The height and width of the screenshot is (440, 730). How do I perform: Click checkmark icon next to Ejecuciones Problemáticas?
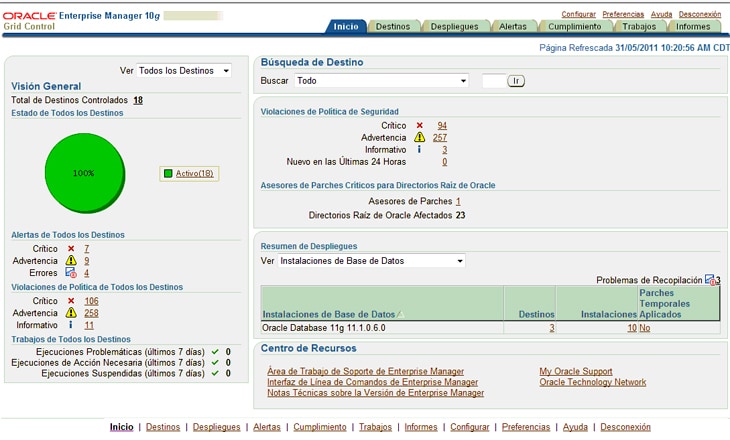click(215, 352)
